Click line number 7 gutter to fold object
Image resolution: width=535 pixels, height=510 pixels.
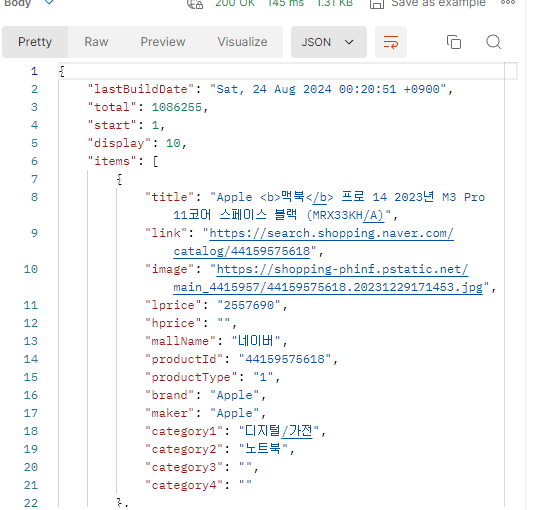pos(34,179)
